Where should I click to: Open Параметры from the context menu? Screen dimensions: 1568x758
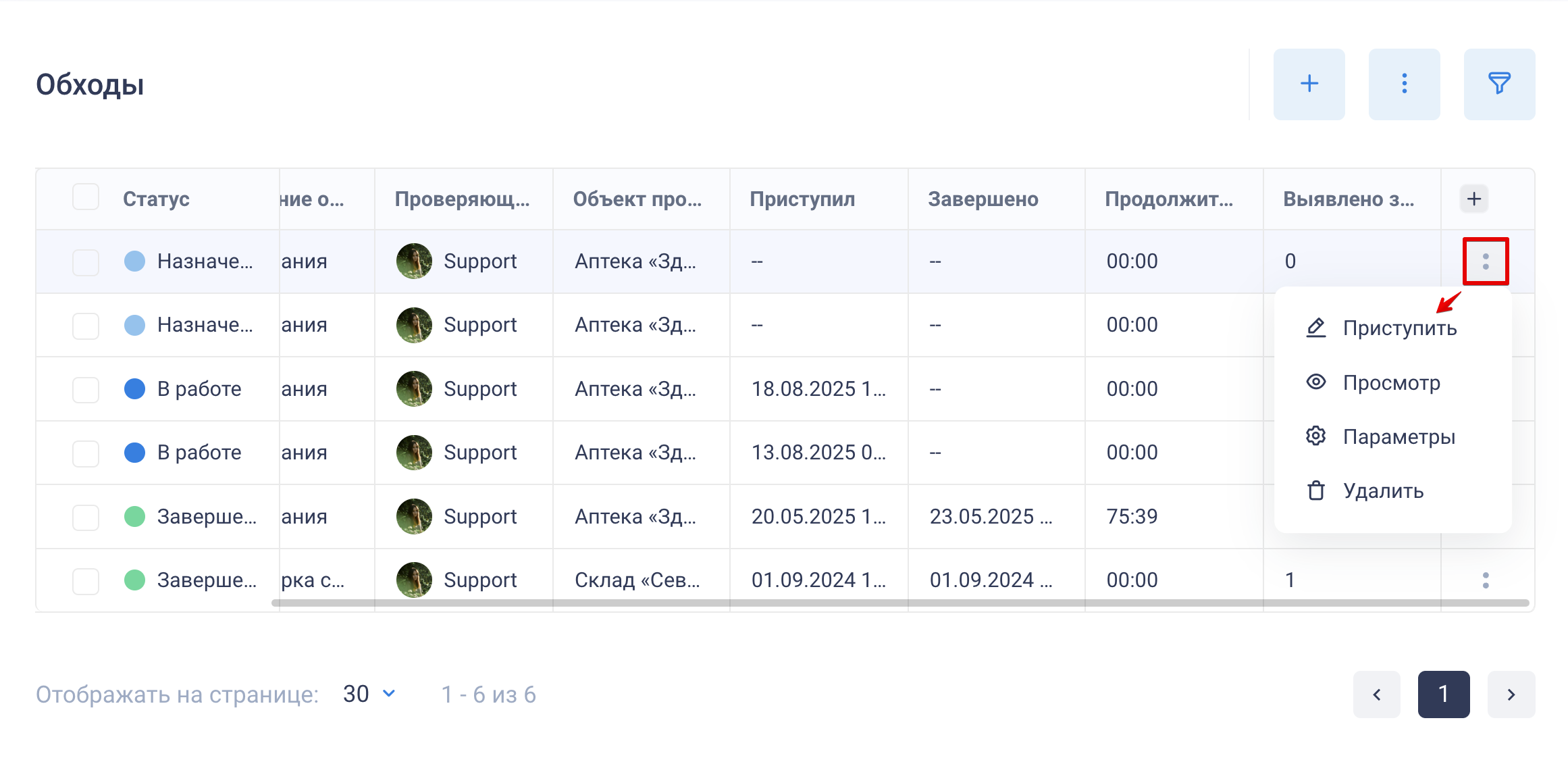click(x=1398, y=437)
